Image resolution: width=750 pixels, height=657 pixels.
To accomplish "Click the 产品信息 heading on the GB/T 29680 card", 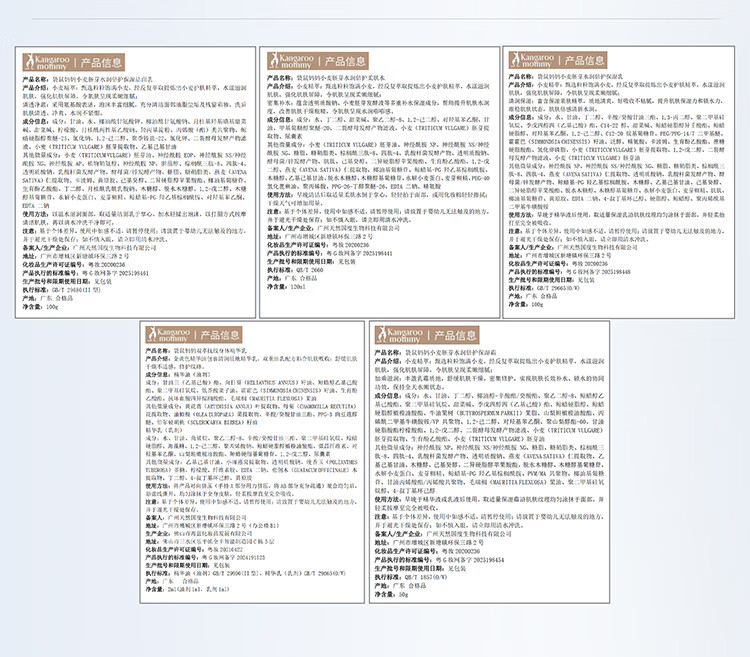I will click(101, 63).
